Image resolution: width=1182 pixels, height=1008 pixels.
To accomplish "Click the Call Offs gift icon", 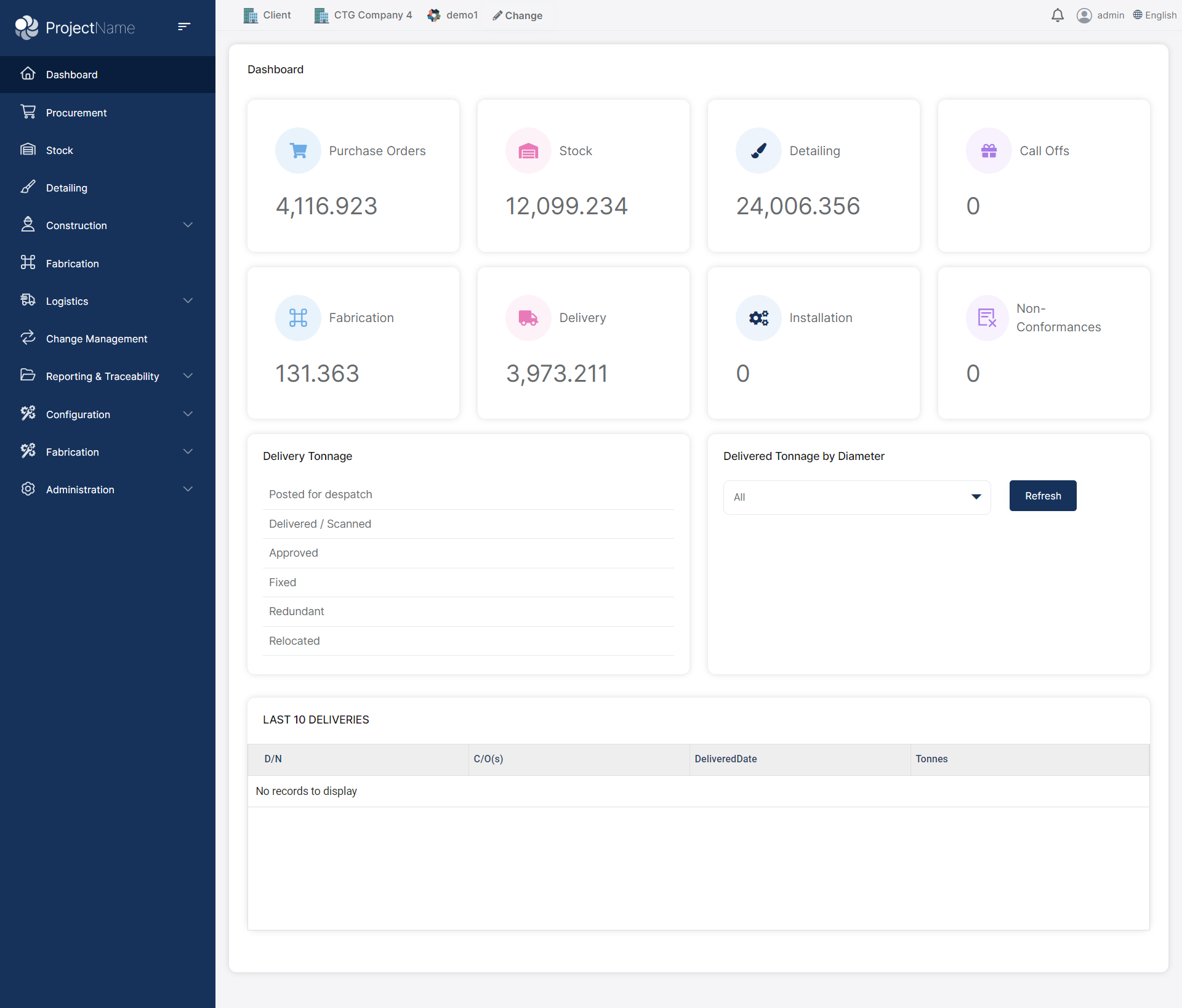I will (x=989, y=151).
